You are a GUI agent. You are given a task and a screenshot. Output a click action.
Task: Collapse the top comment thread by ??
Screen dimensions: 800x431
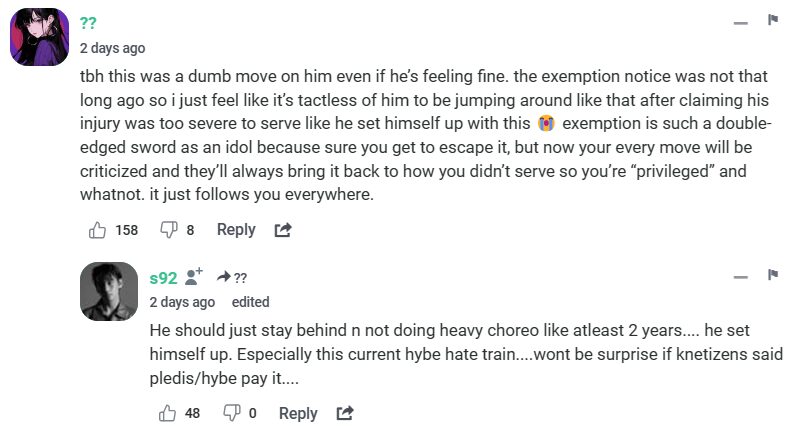[x=740, y=22]
